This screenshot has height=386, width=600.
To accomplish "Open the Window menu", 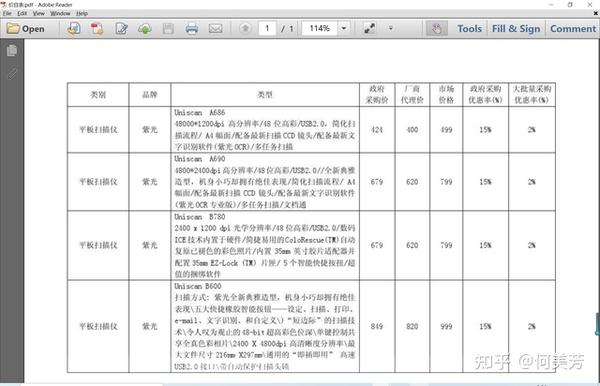I will [60, 13].
